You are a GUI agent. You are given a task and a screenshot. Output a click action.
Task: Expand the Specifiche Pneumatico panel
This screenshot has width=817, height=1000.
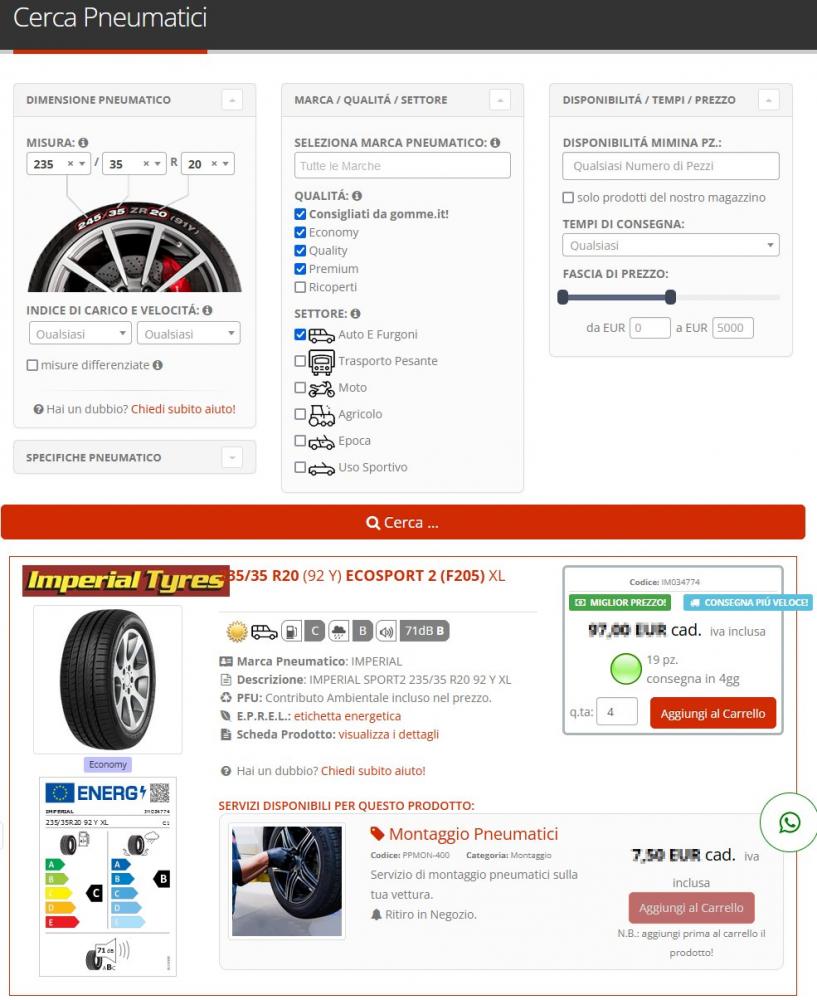click(x=232, y=457)
